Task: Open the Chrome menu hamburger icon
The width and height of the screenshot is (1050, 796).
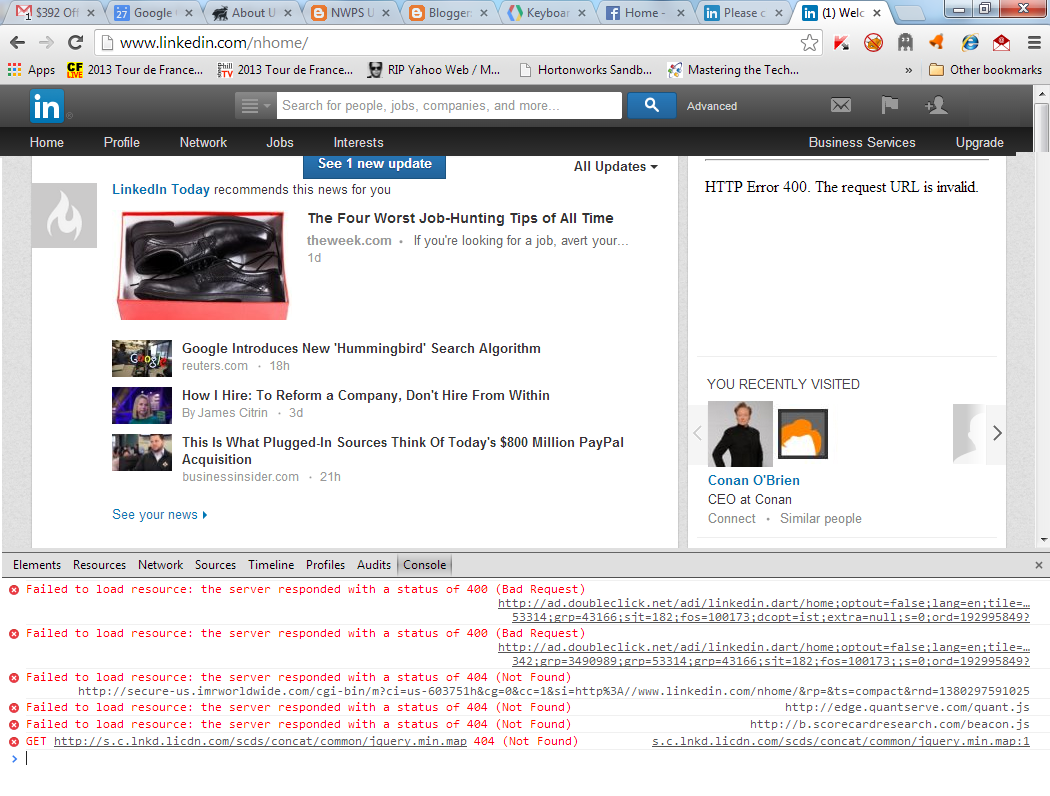Action: coord(1034,43)
